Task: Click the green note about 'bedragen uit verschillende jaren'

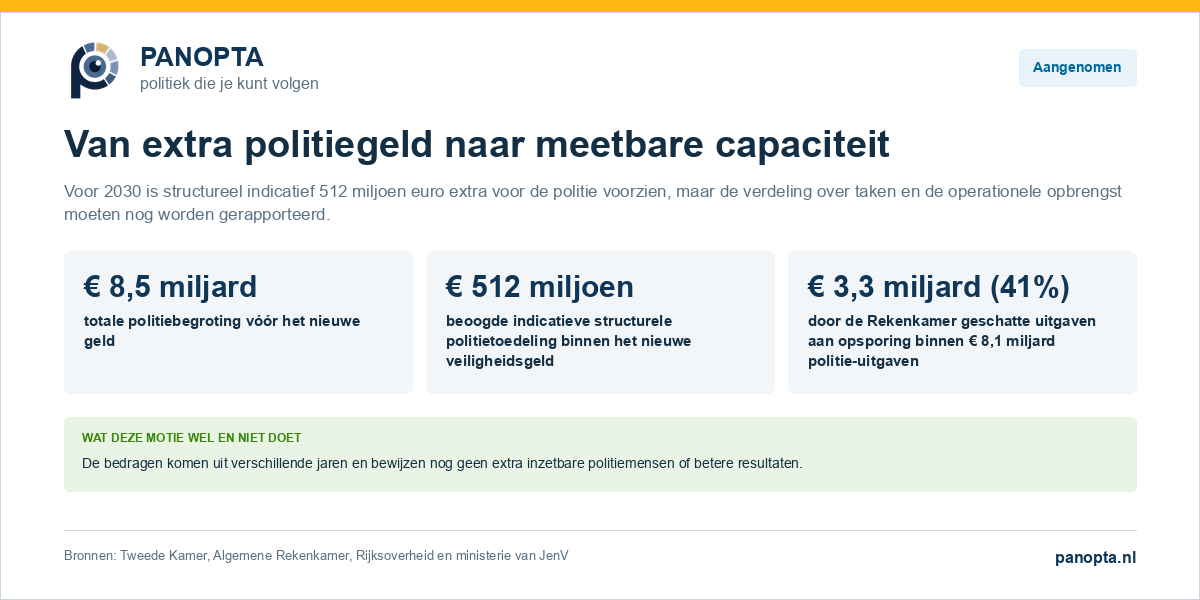Action: coord(442,463)
